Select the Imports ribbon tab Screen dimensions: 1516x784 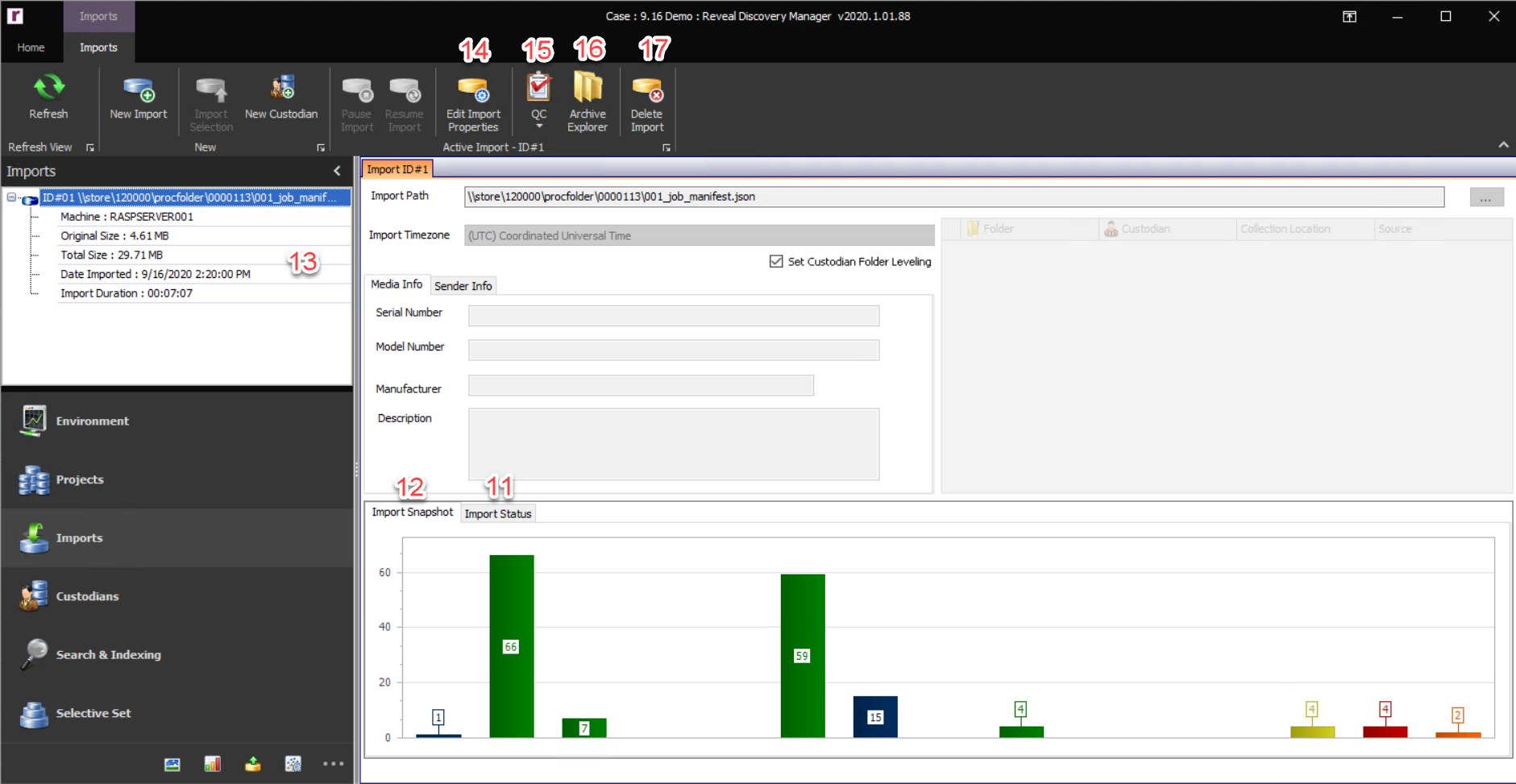pyautogui.click(x=98, y=48)
